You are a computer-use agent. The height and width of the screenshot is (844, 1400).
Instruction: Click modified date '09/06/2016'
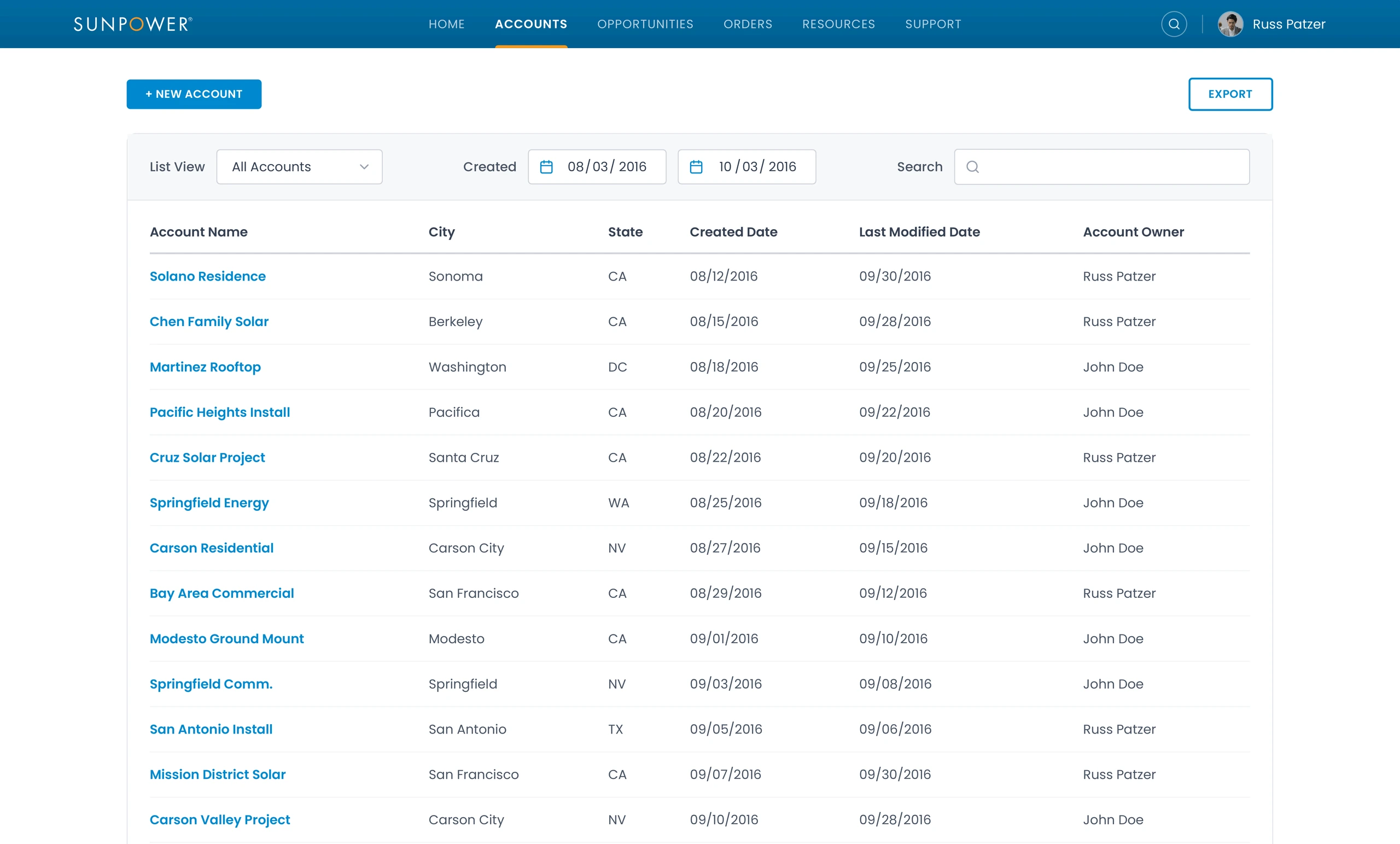(x=895, y=729)
